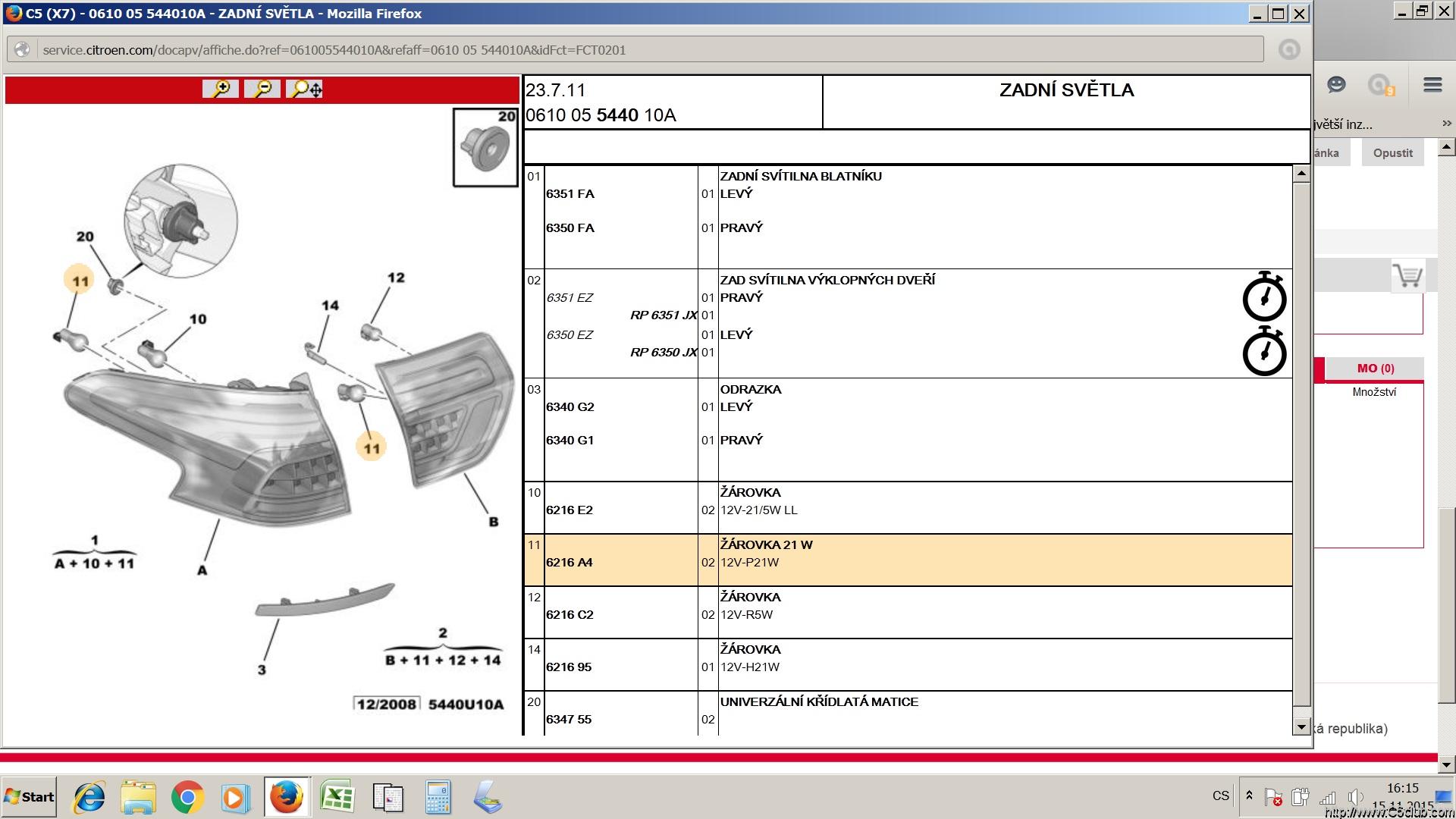Click the battery power tray icon
Screen dimensions: 1456x819
tap(1300, 797)
